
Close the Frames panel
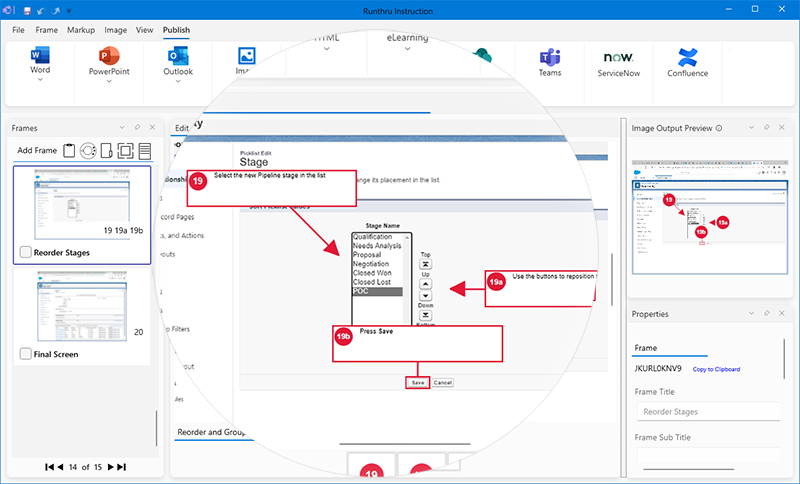152,128
